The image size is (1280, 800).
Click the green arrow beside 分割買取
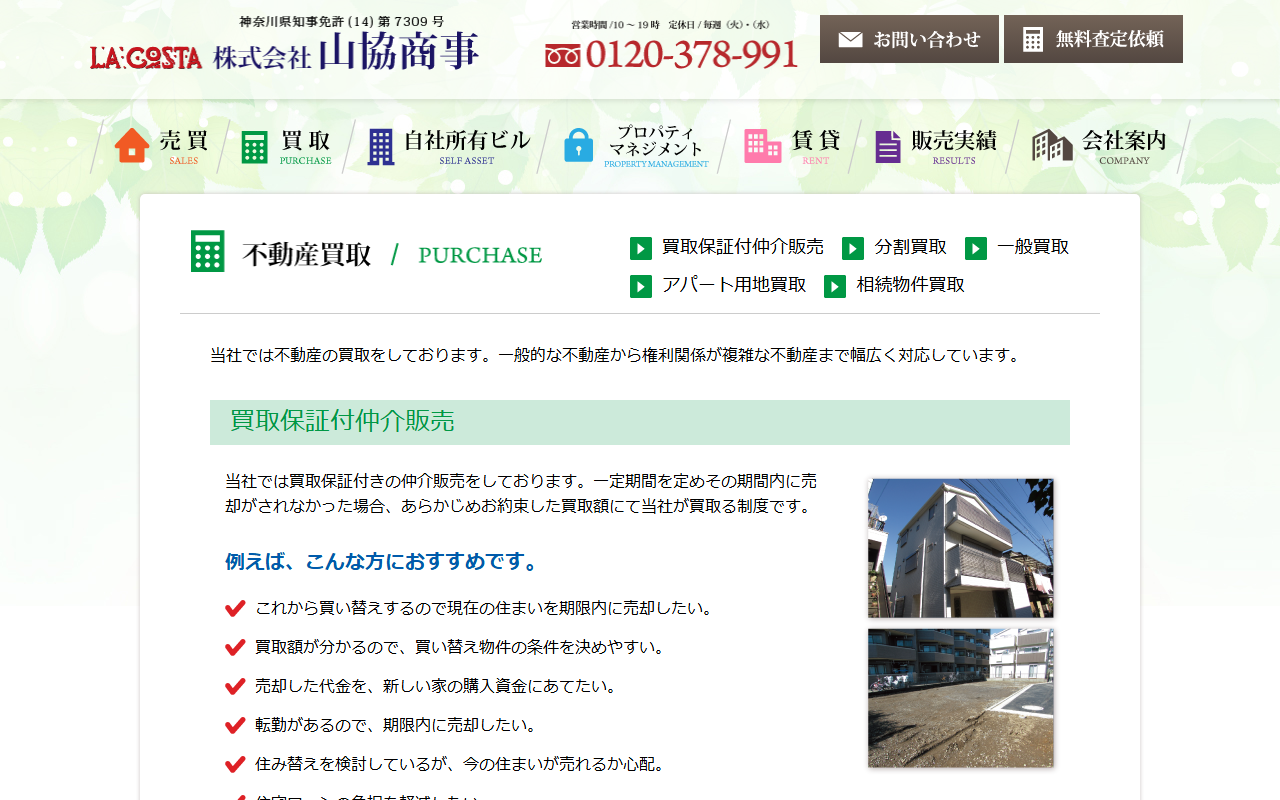tap(853, 248)
